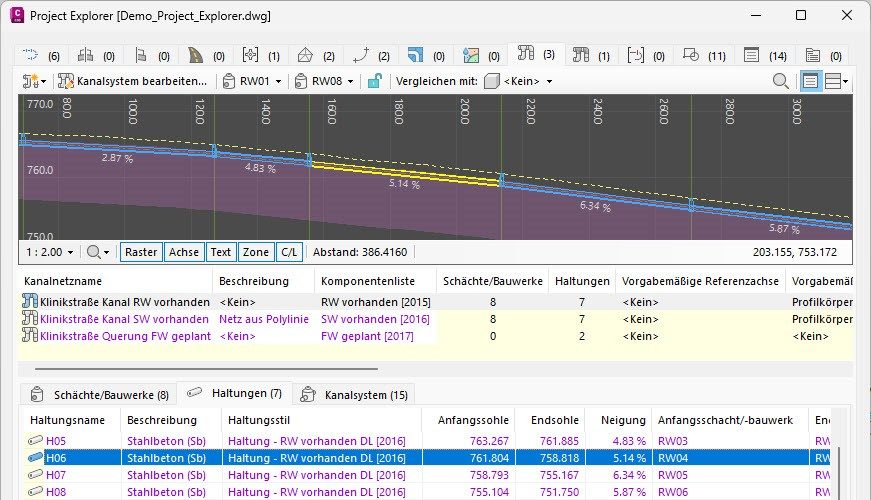Click the Kanalsystem bearbeiten... button

[x=134, y=81]
